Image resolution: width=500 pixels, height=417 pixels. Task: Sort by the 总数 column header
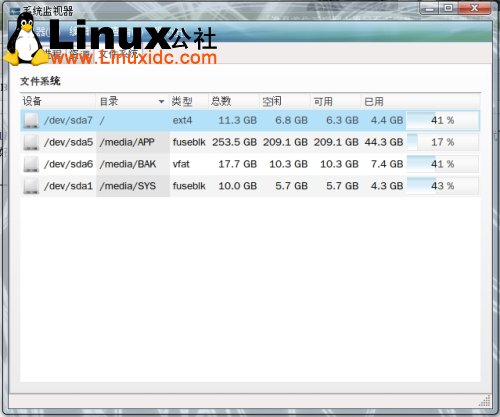[x=234, y=101]
